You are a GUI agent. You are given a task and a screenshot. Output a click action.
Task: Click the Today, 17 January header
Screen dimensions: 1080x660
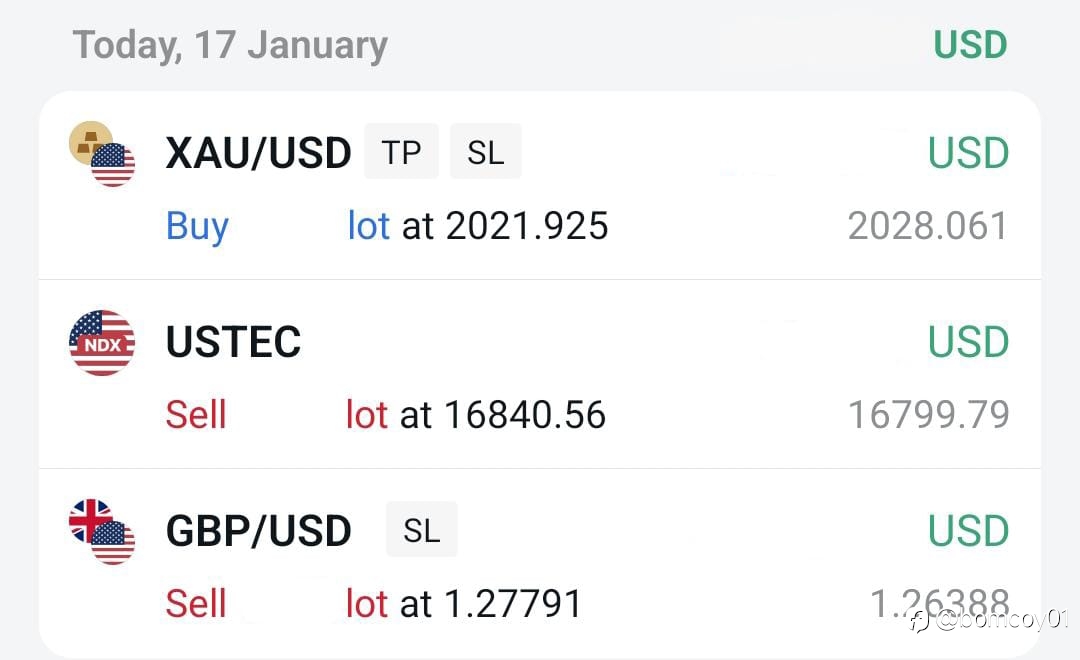[230, 45]
